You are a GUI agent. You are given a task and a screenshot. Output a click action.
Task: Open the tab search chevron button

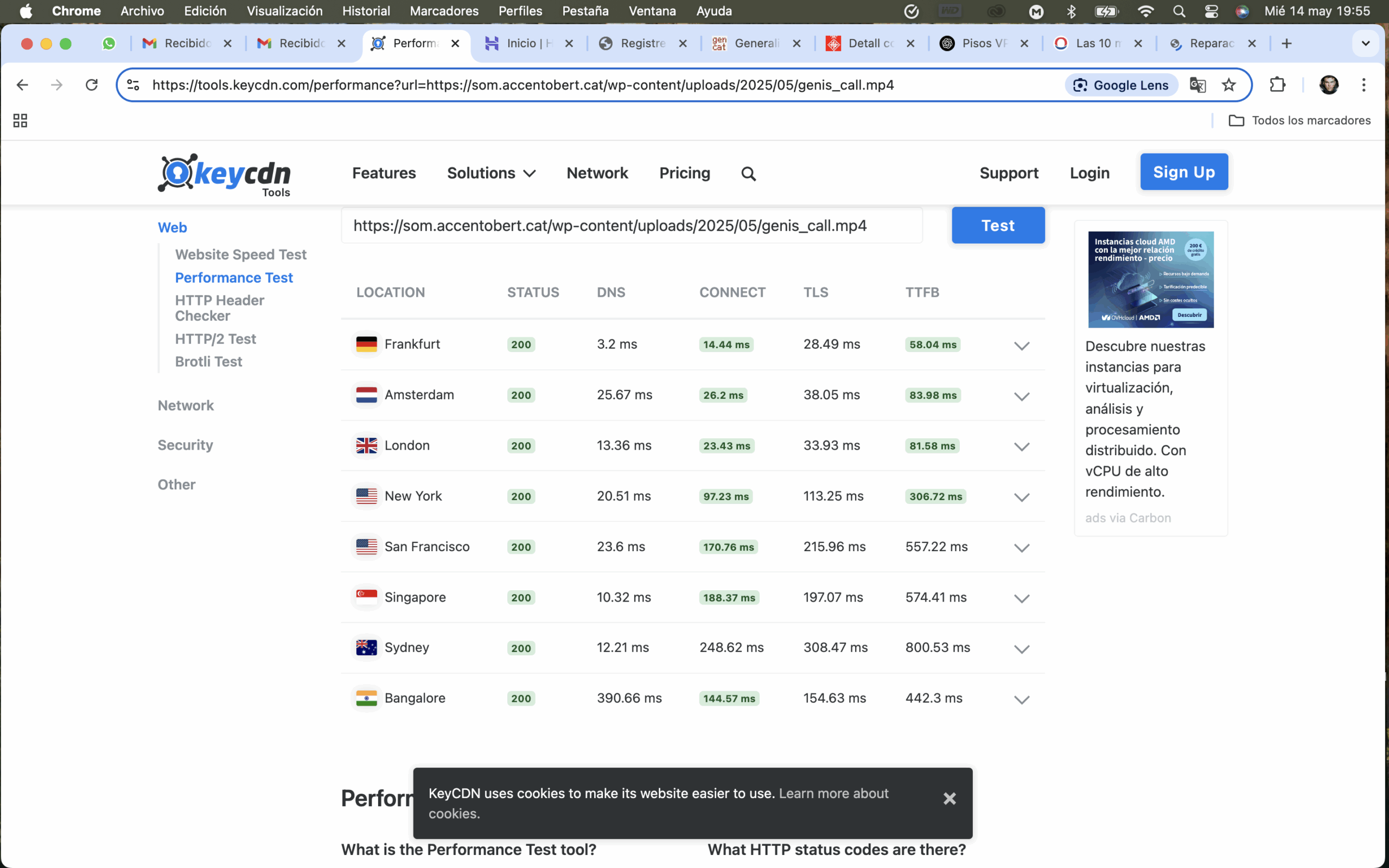[x=1366, y=43]
